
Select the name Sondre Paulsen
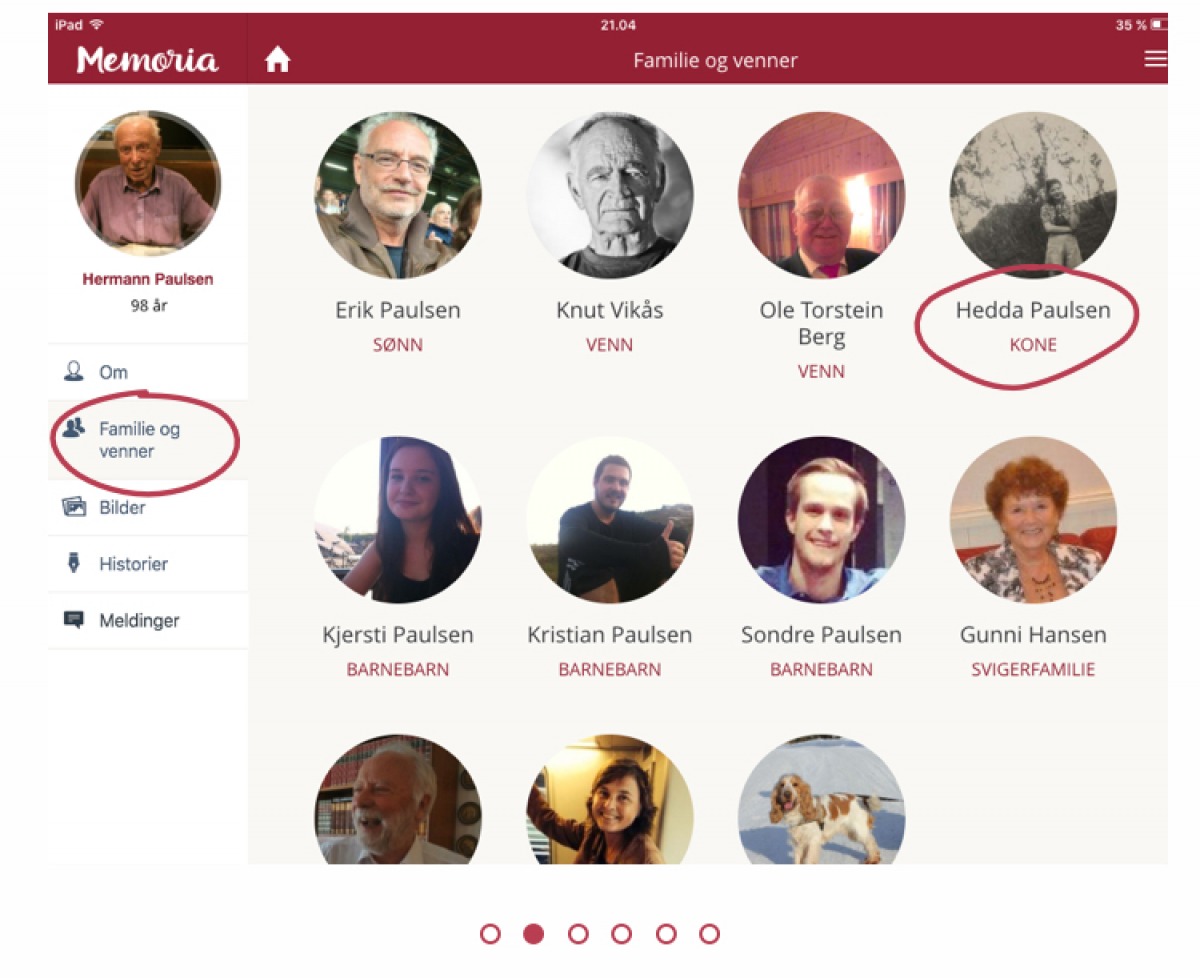click(x=821, y=635)
